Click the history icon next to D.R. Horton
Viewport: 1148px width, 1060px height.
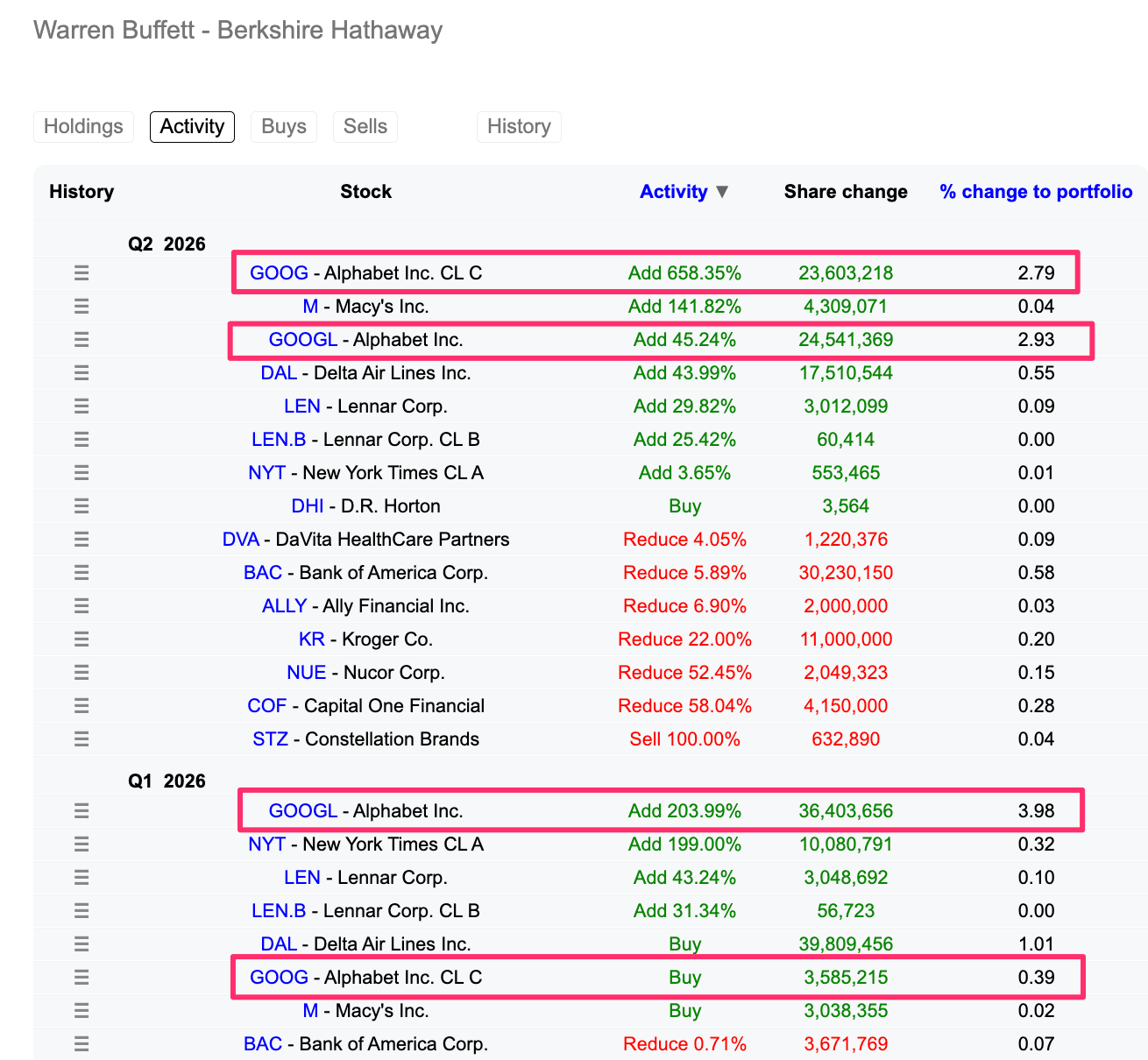point(81,506)
